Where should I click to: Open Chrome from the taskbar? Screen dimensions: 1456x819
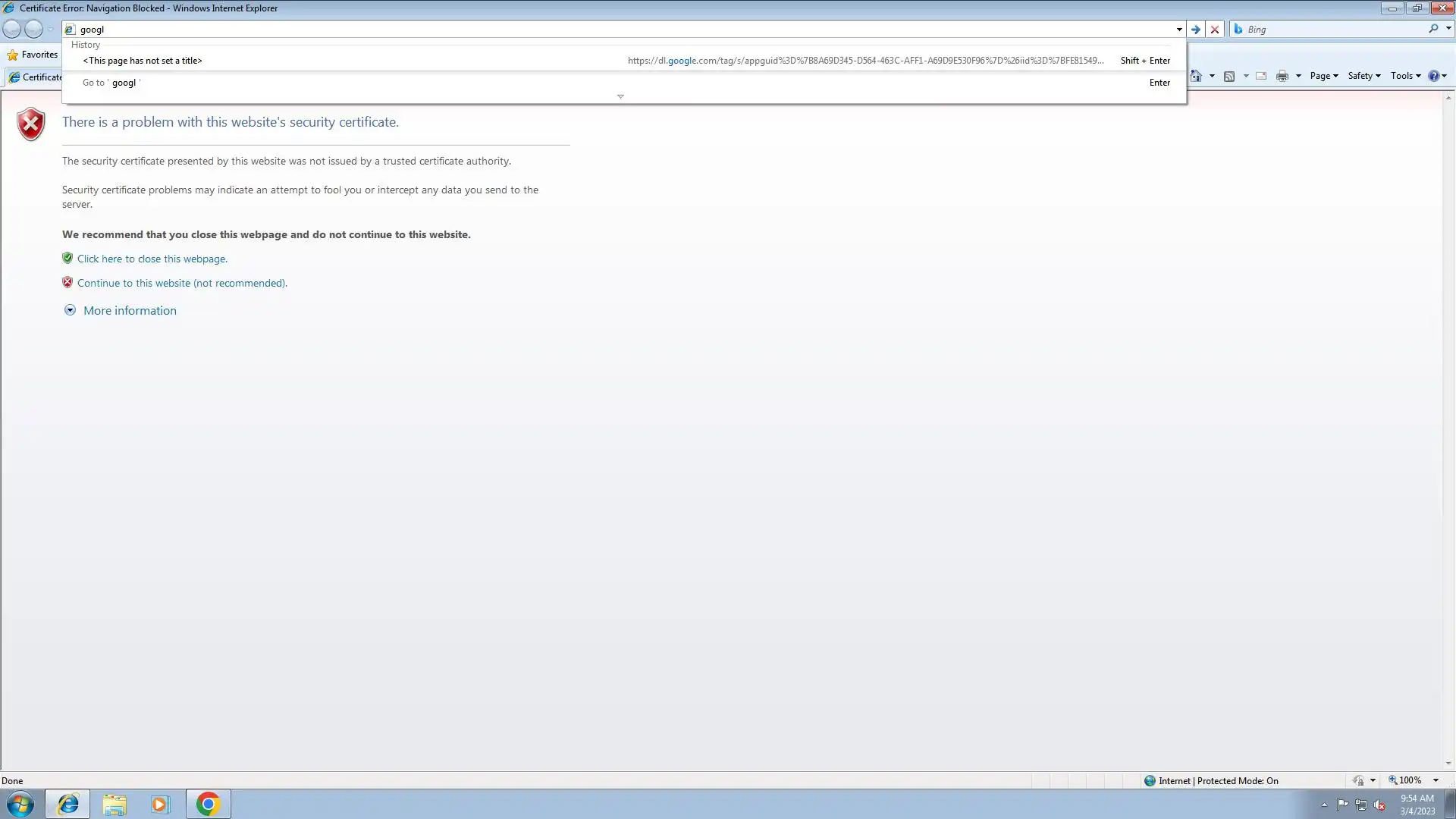tap(208, 804)
